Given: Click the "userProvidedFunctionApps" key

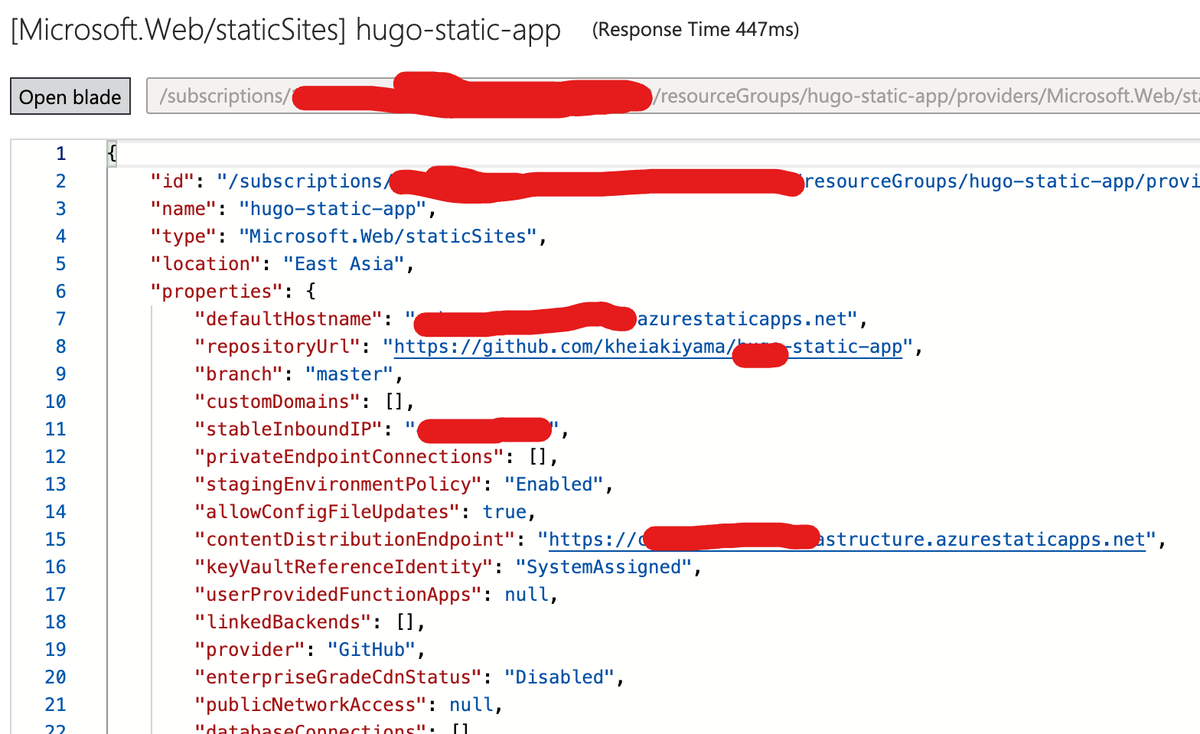Looking at the screenshot, I should [x=337, y=594].
